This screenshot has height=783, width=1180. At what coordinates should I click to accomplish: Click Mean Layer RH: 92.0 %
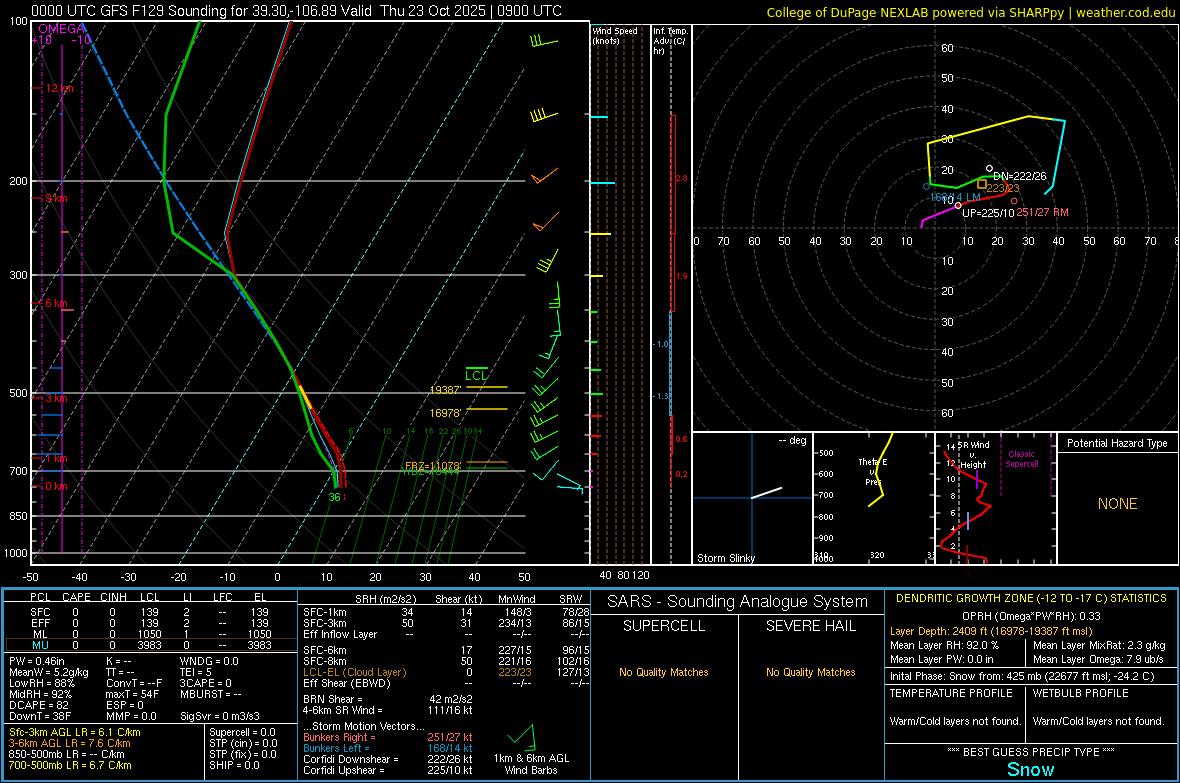[x=944, y=644]
